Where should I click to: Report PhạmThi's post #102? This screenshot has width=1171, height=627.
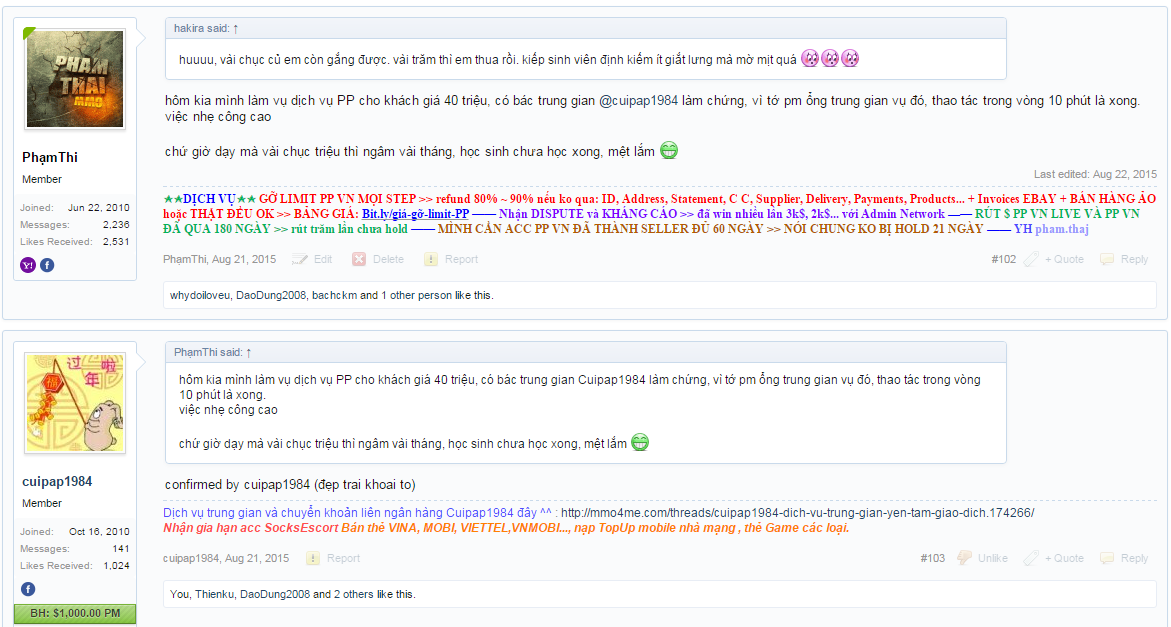coord(451,259)
